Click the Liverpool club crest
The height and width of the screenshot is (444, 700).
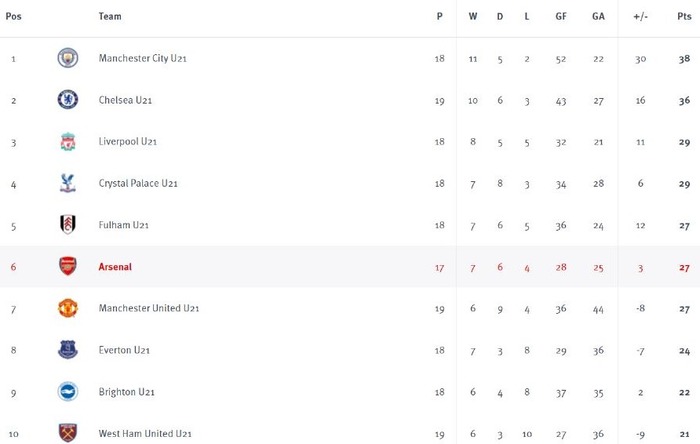[68, 141]
